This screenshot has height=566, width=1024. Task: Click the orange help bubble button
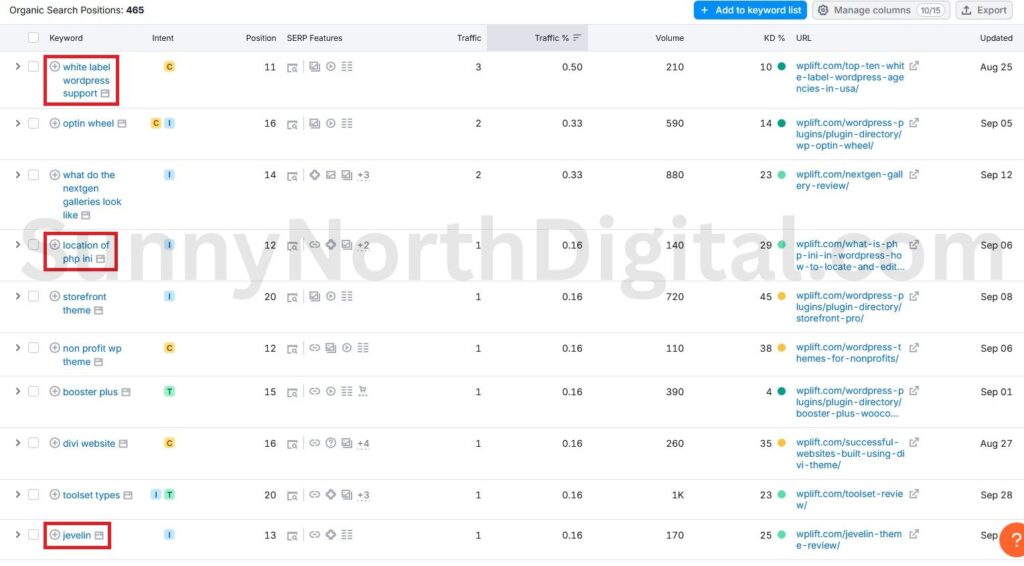point(1012,539)
